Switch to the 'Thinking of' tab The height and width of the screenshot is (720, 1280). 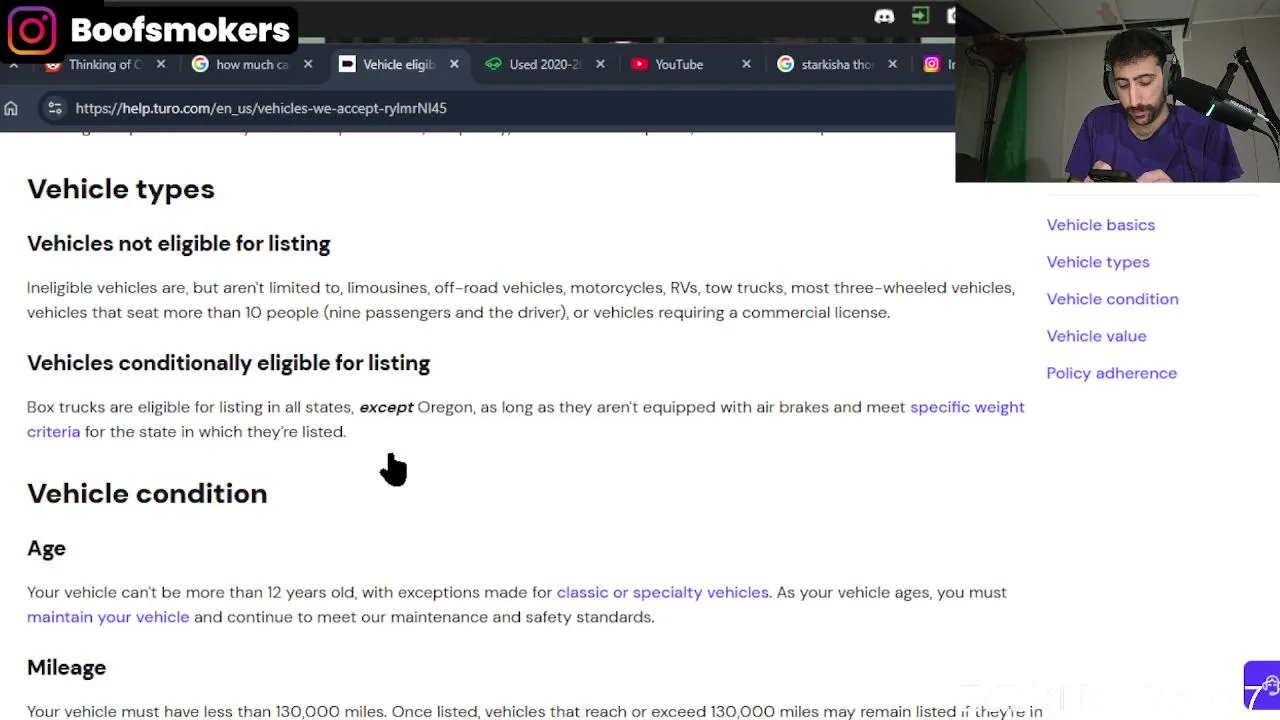click(105, 64)
